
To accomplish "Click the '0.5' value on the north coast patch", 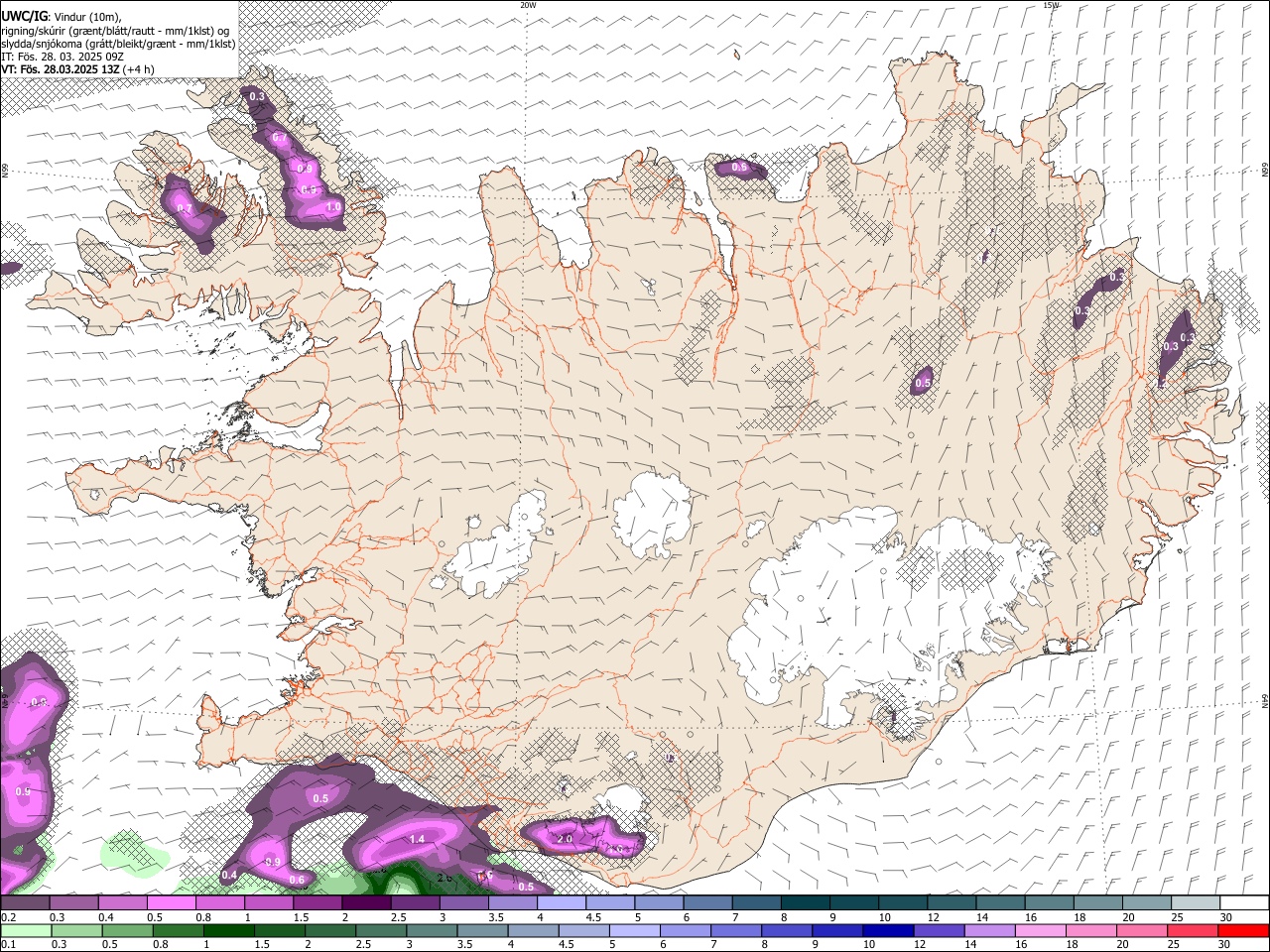I will [x=739, y=168].
